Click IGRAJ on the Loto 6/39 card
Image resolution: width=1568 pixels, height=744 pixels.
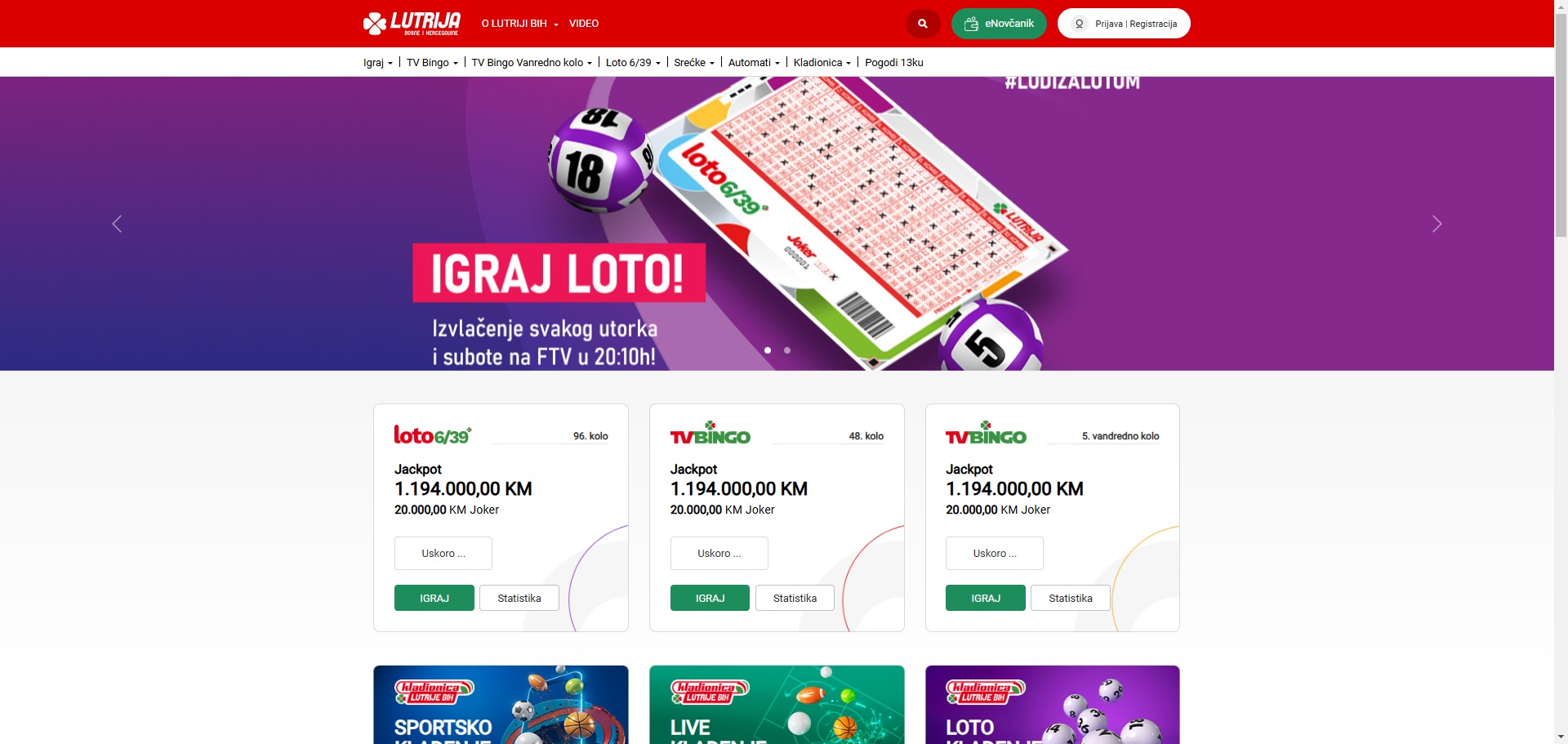point(434,598)
